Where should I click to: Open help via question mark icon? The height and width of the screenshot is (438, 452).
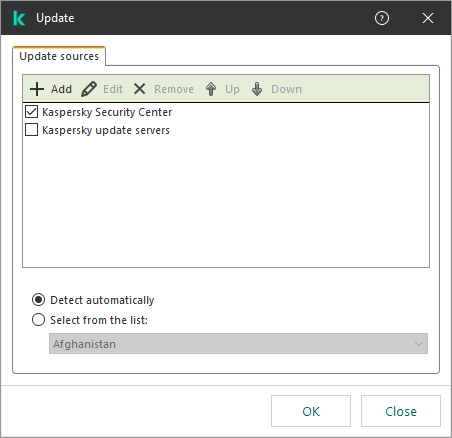(382, 18)
